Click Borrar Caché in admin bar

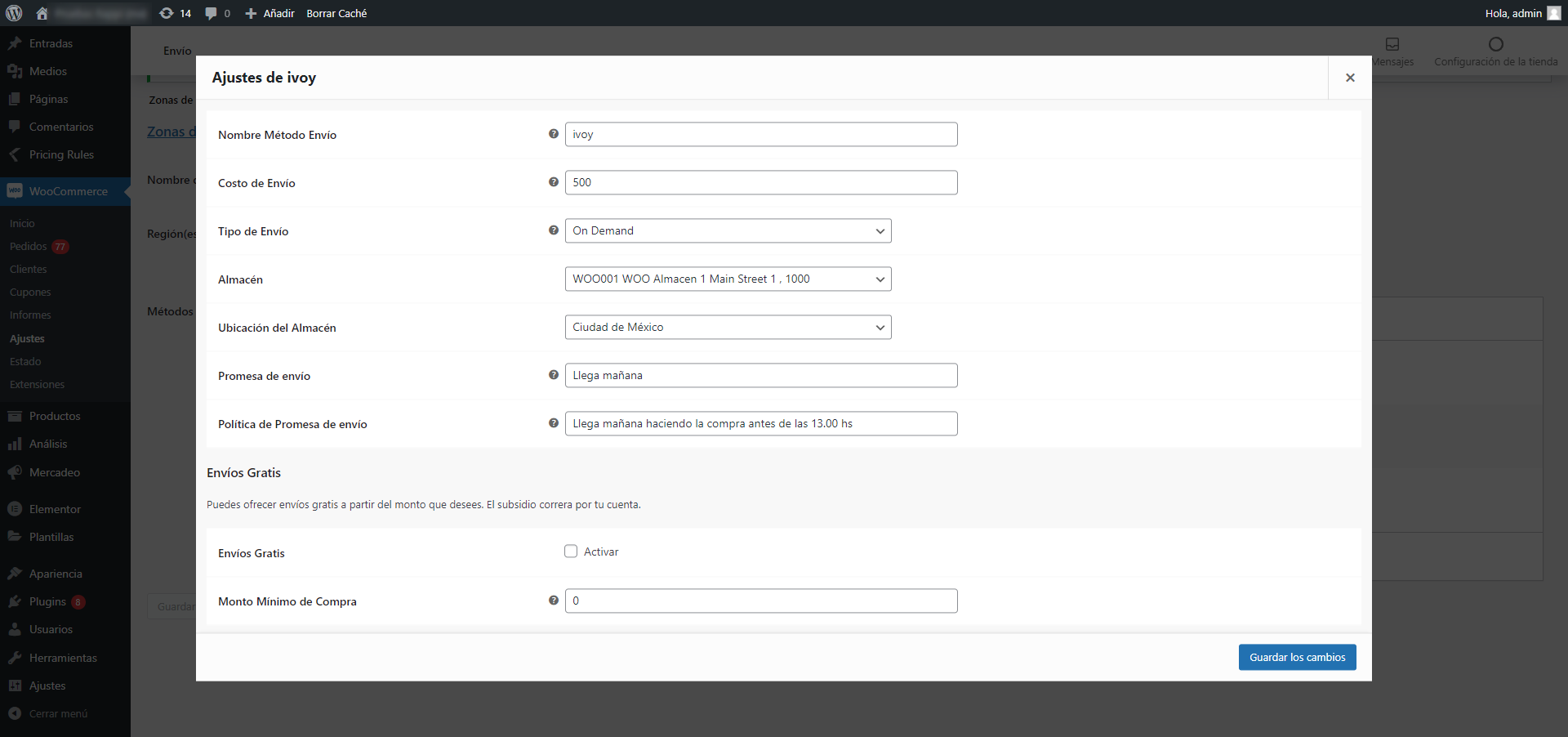[336, 13]
